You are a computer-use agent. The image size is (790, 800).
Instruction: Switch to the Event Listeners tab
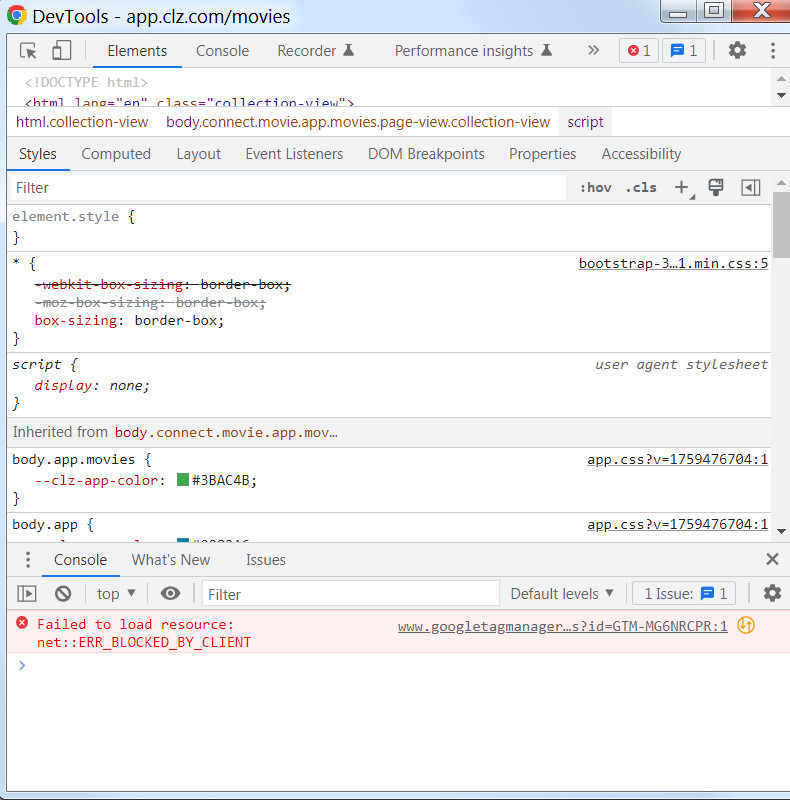coord(294,154)
